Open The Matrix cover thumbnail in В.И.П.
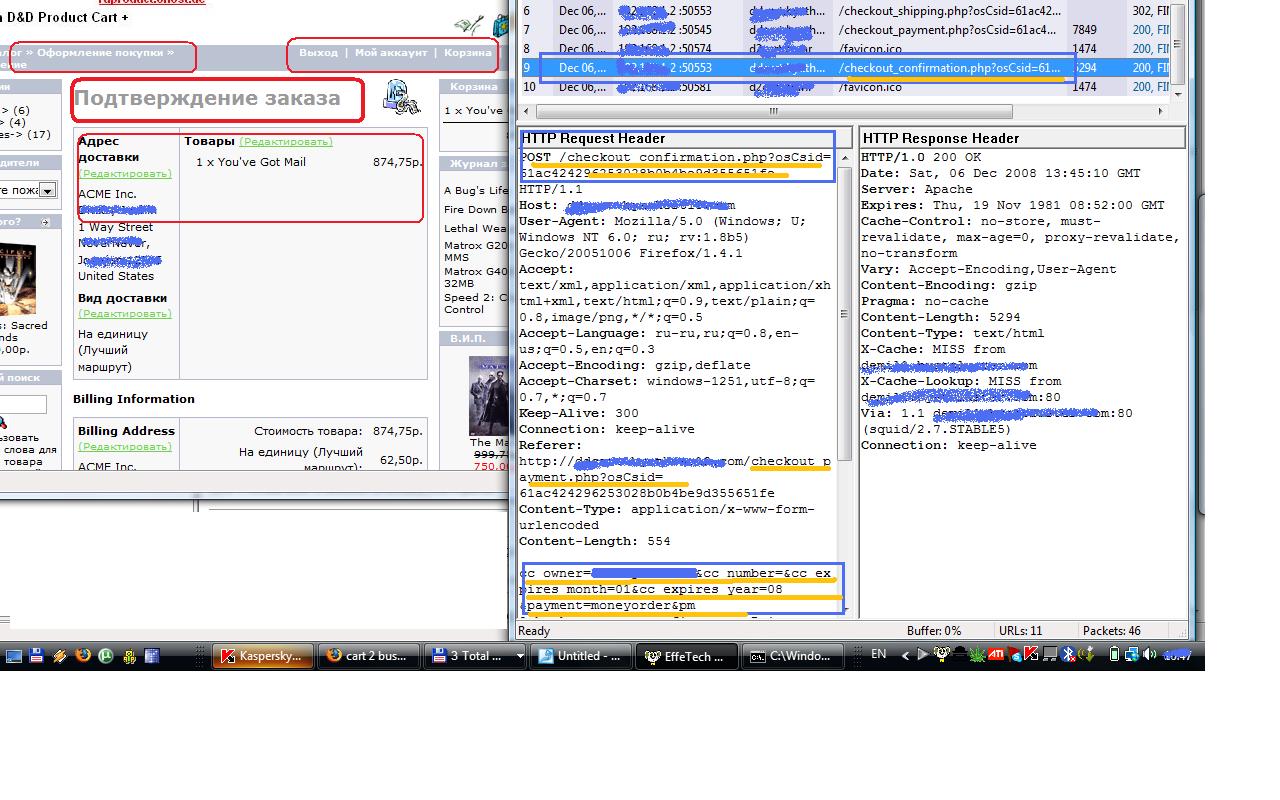Screen dimensions: 1280x800 click(x=489, y=395)
